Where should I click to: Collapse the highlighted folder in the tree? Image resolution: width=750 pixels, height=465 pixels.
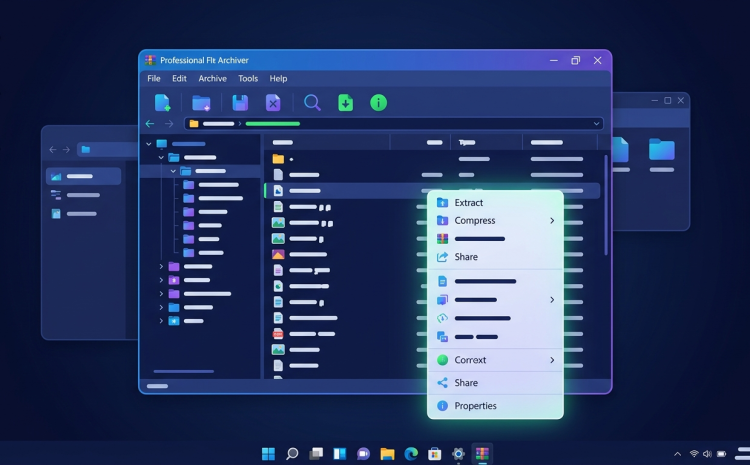tap(173, 171)
